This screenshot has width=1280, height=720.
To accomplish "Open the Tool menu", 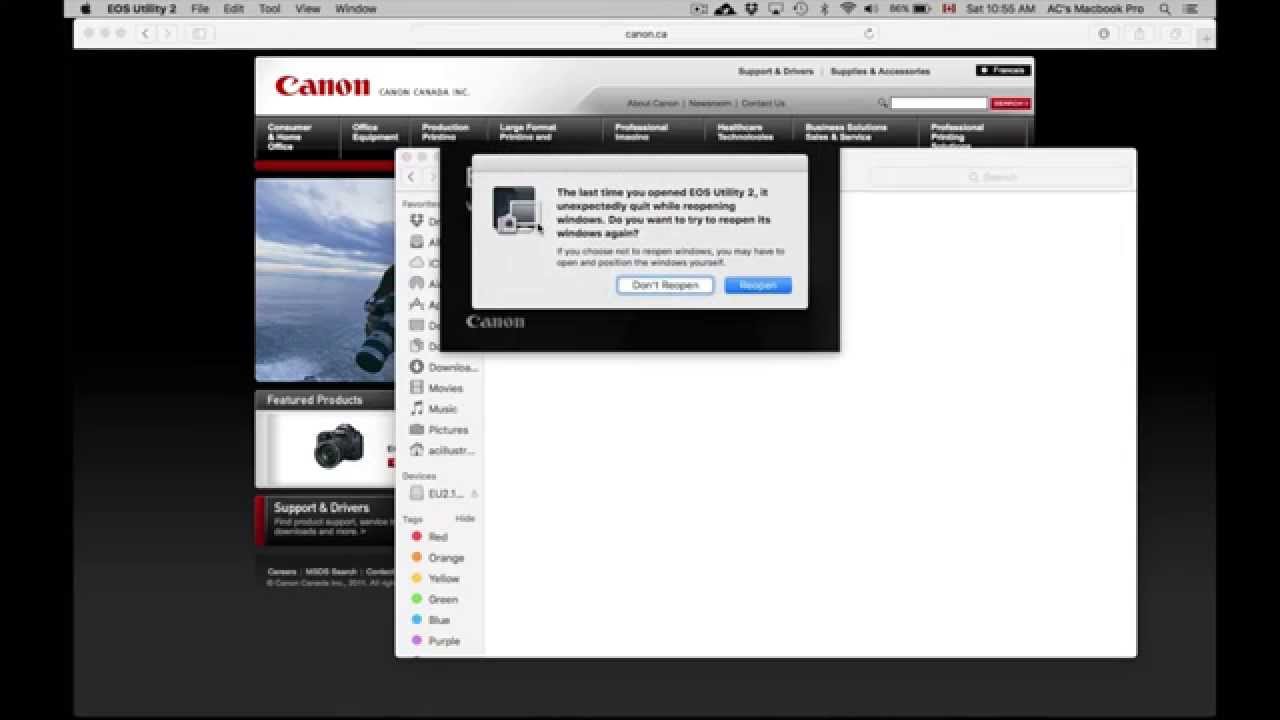I will [270, 9].
